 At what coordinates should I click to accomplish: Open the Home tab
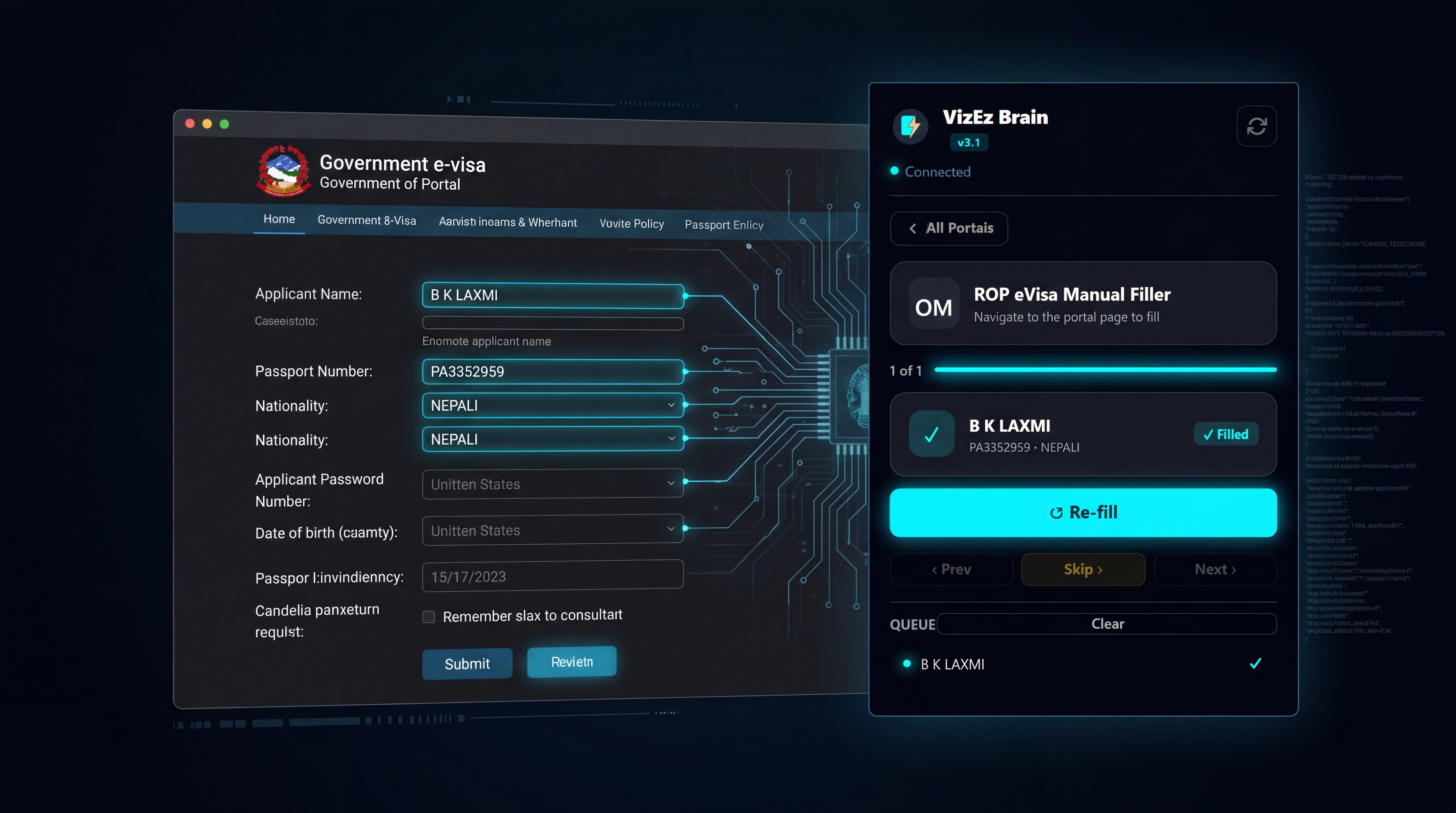(279, 219)
